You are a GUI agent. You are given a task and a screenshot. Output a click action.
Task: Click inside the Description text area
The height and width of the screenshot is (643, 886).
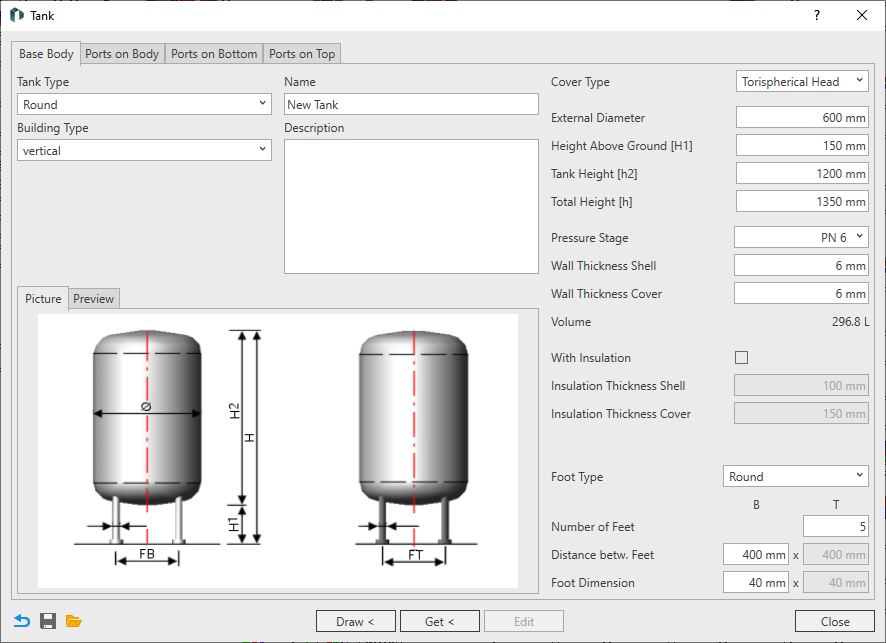coord(411,206)
